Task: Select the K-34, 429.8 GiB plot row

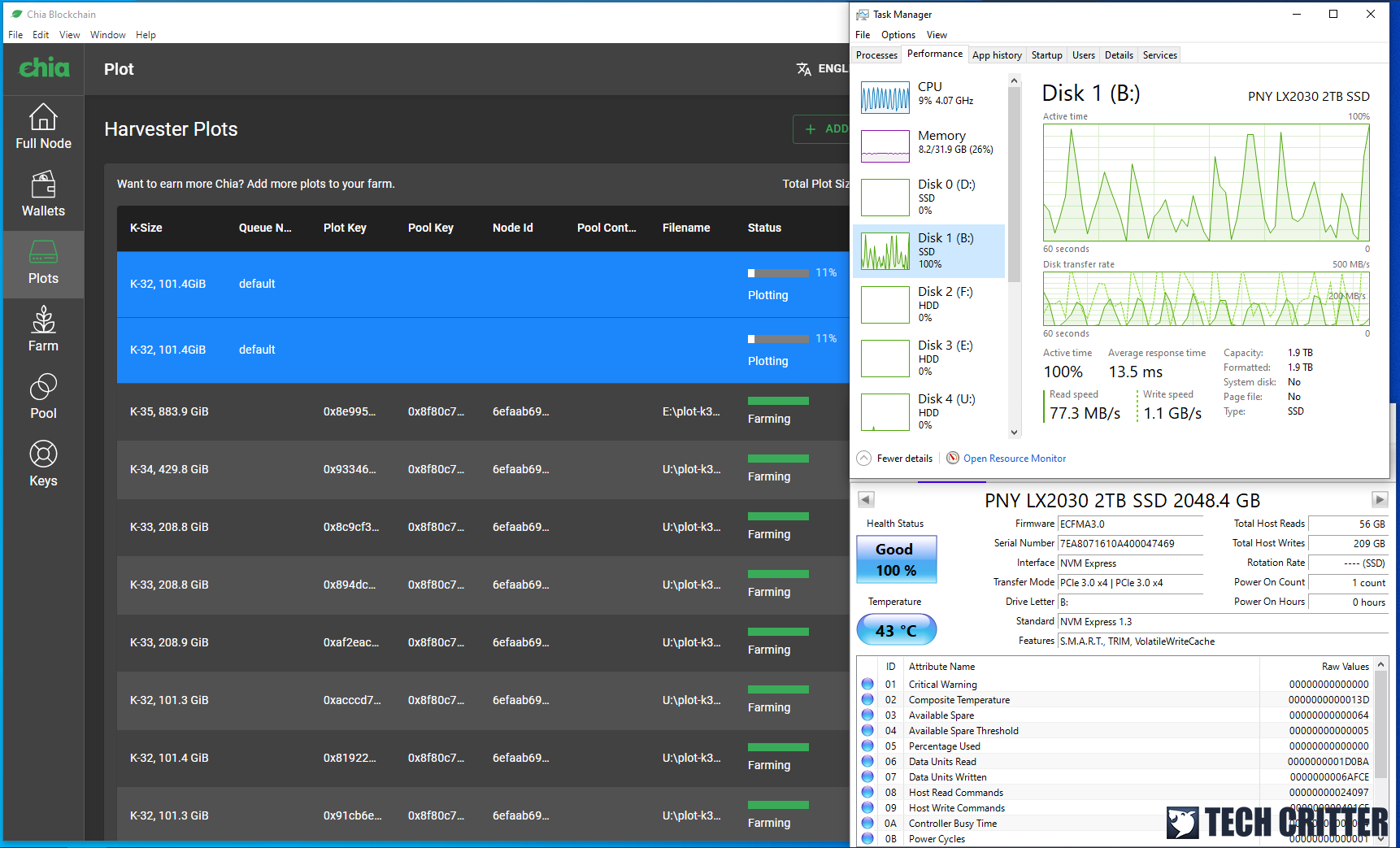Action: (x=483, y=469)
